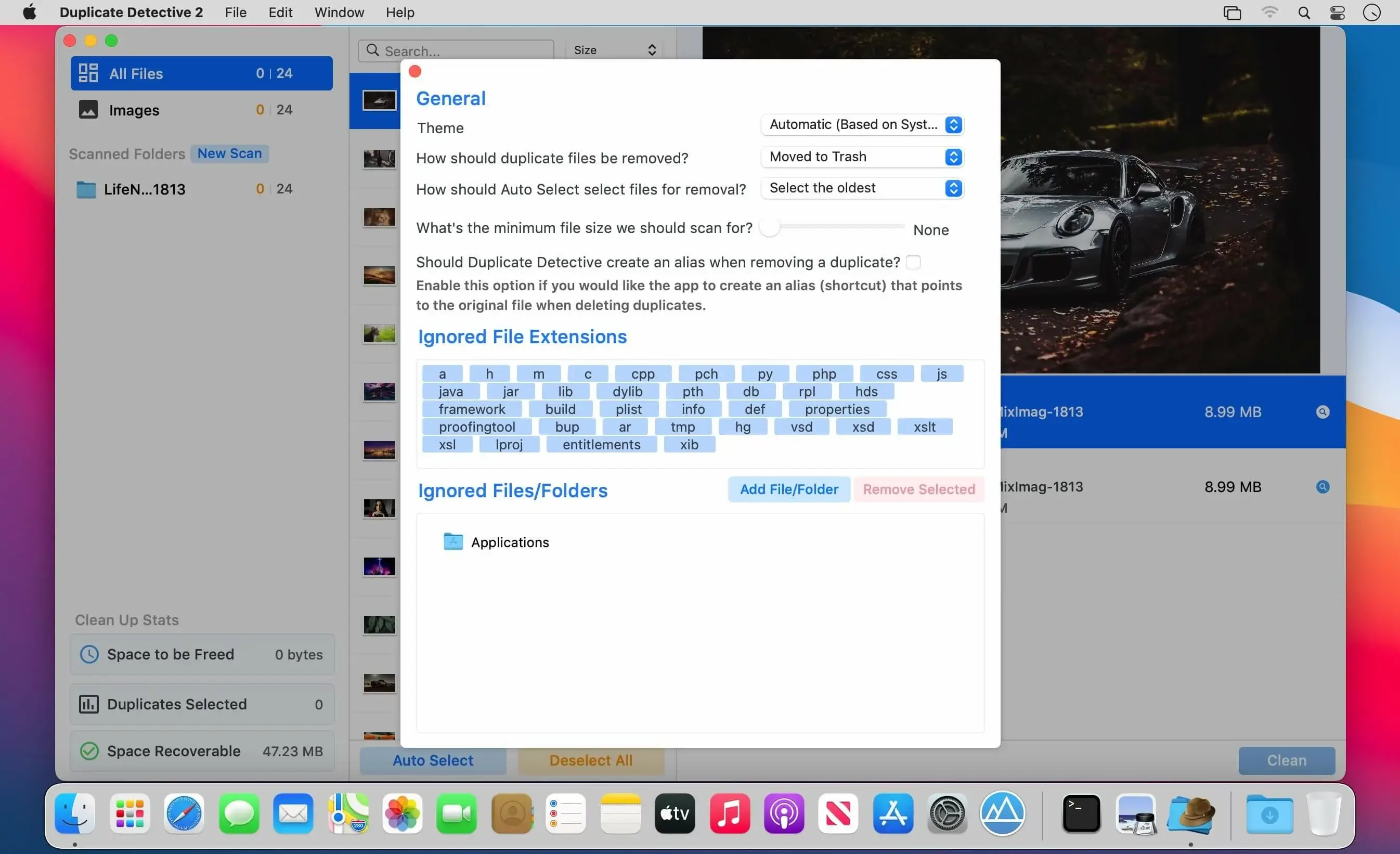The image size is (1400, 854).
Task: Click the New Scan button
Action: click(229, 153)
